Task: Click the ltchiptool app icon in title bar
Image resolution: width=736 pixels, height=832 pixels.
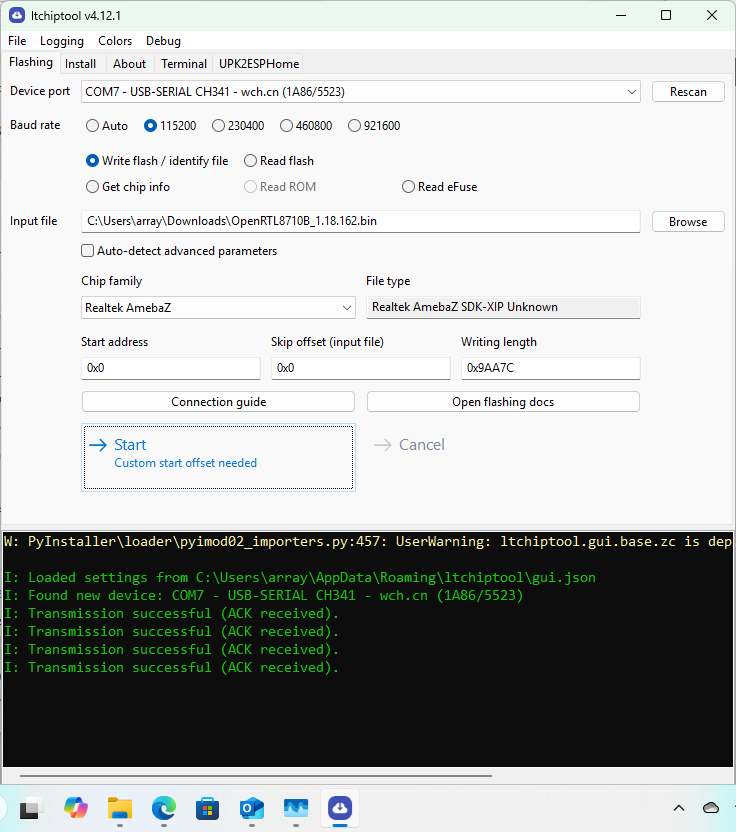Action: [17, 15]
